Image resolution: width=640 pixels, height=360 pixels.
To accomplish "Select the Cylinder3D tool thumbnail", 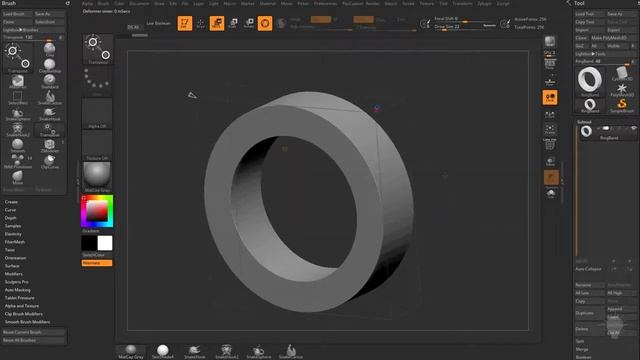I will [x=622, y=74].
